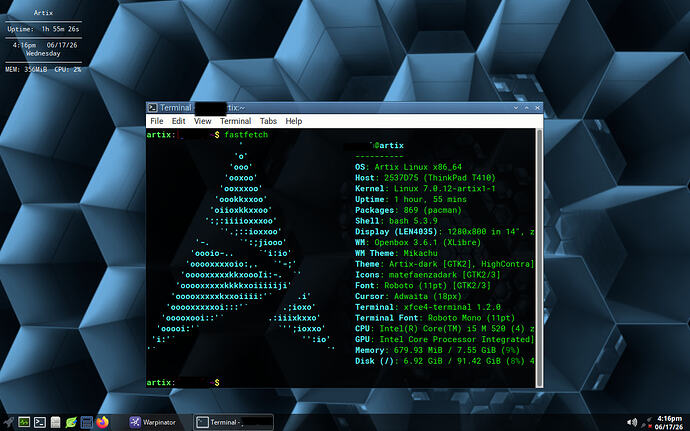Image resolution: width=690 pixels, height=431 pixels.
Task: Click the 'Disk (/): 6.92 GiB' line
Action: pyautogui.click(x=444, y=361)
